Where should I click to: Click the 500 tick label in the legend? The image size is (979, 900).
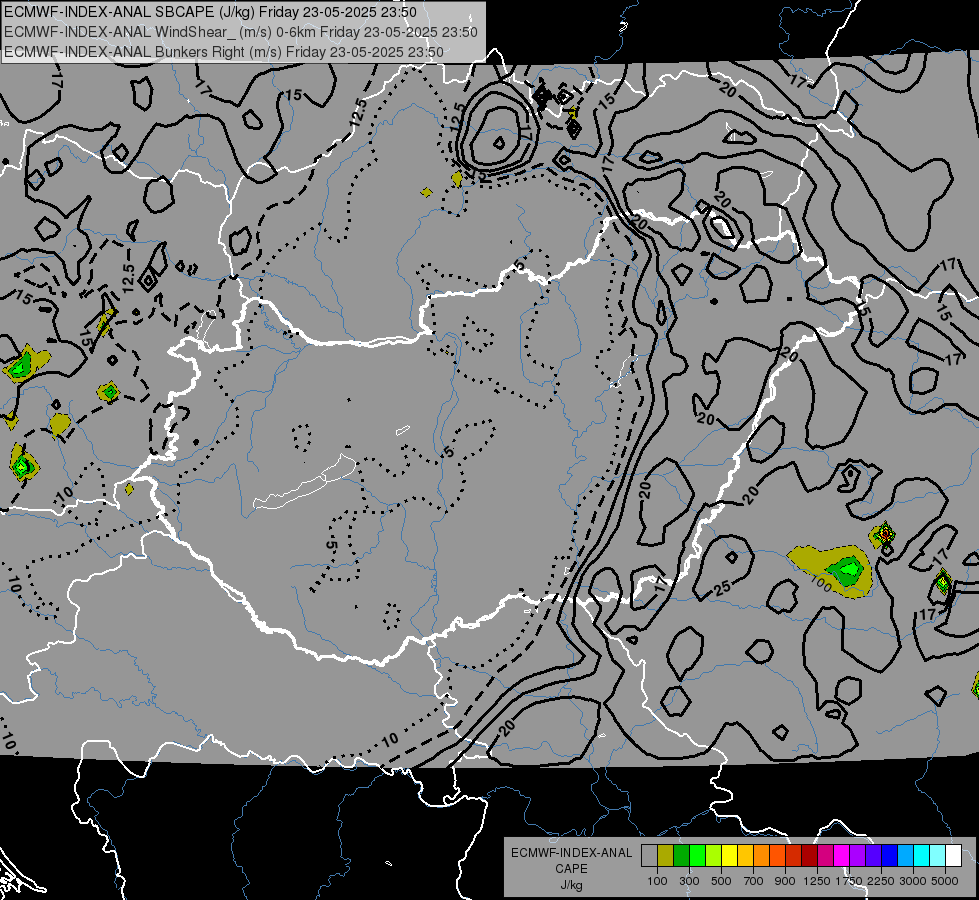721,881
